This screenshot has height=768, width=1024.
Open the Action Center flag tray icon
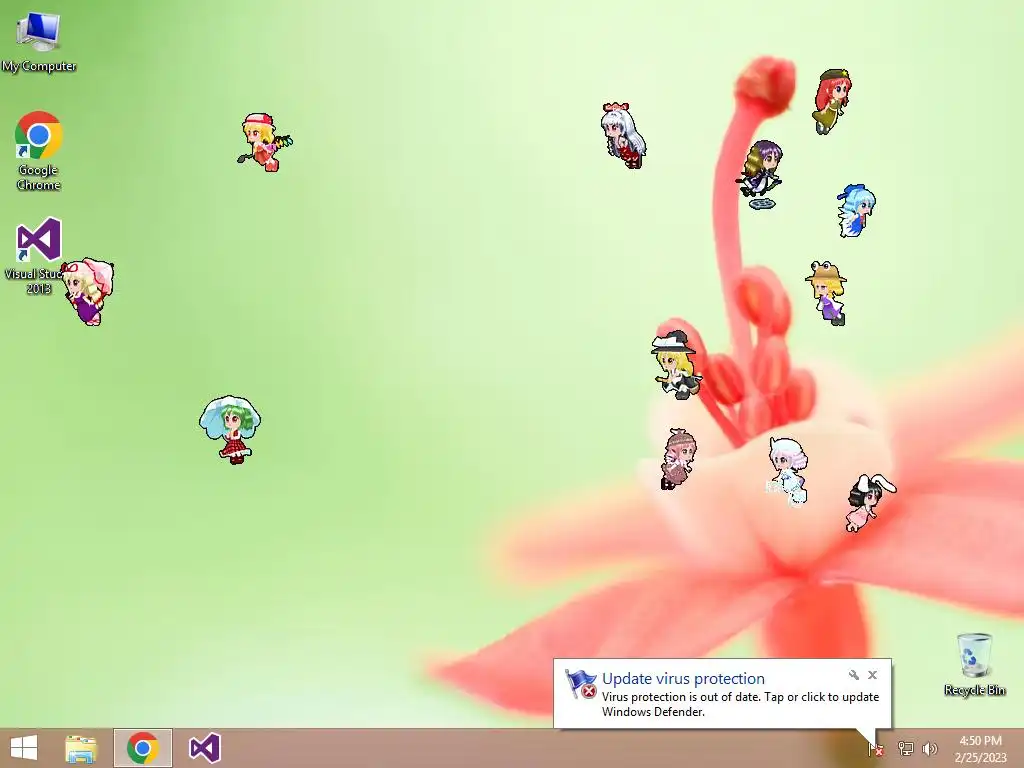coord(875,748)
